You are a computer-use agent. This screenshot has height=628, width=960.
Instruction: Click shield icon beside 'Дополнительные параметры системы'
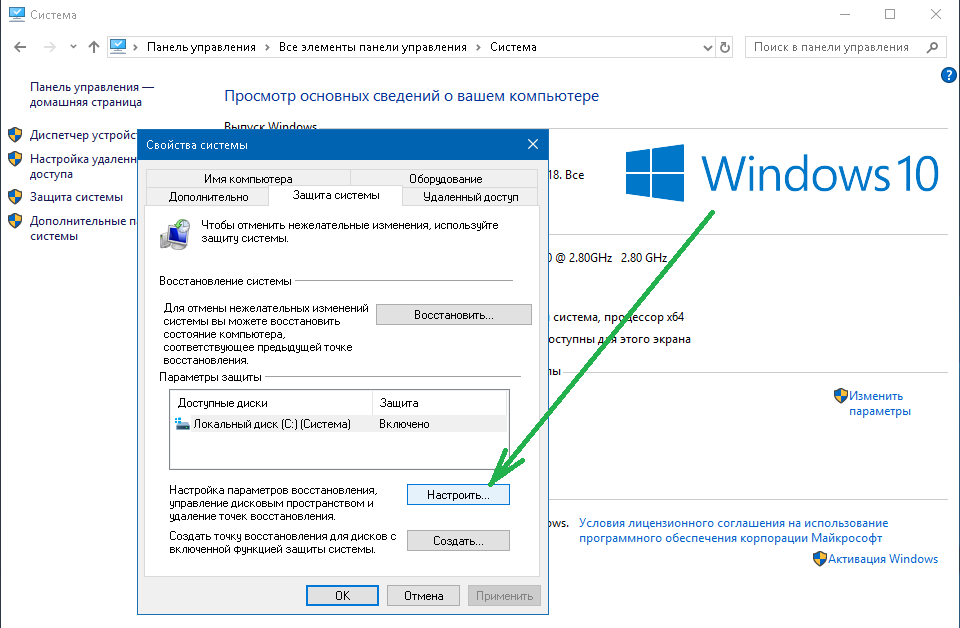(x=15, y=221)
